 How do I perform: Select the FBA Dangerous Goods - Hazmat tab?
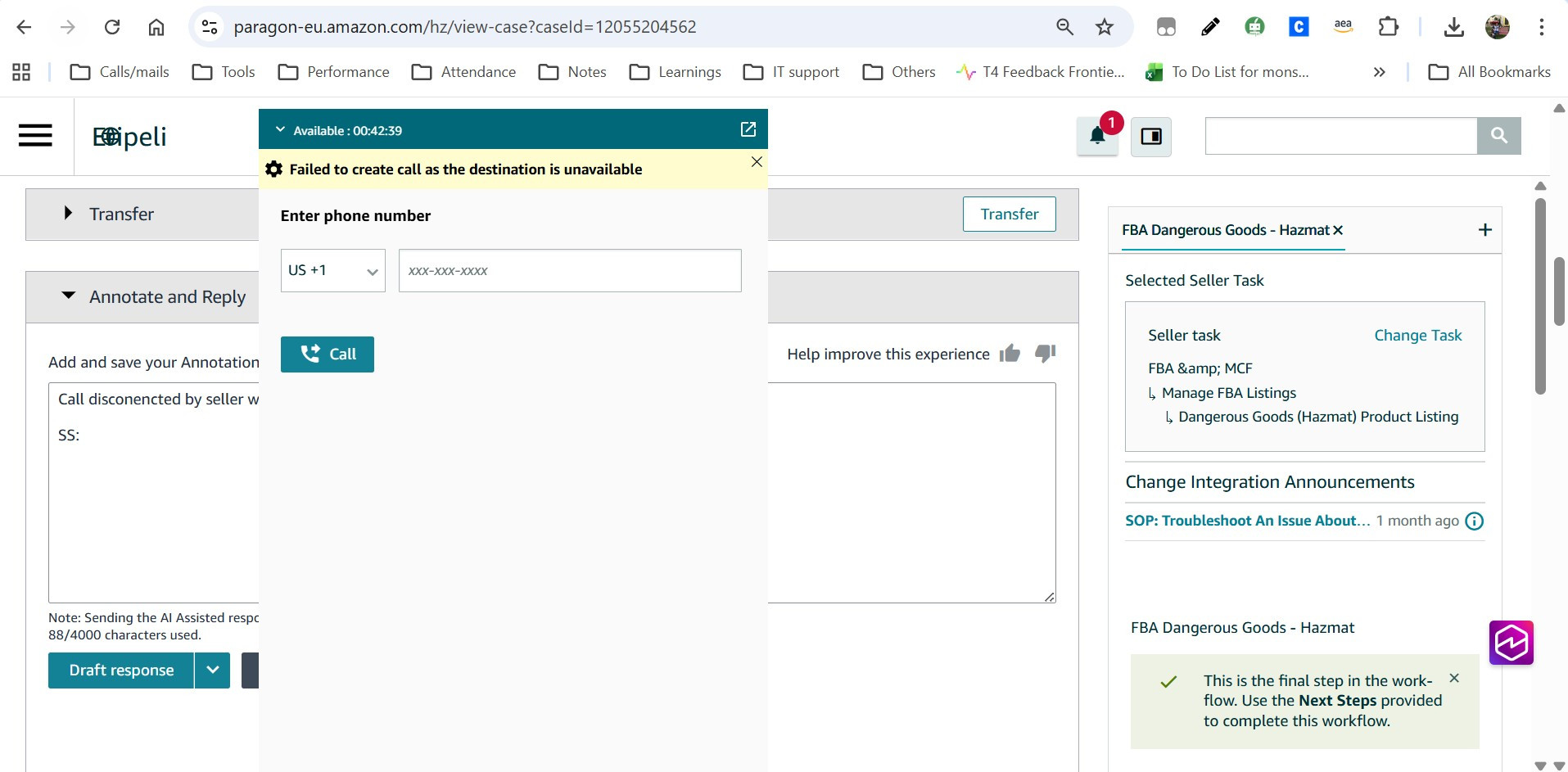click(1225, 230)
